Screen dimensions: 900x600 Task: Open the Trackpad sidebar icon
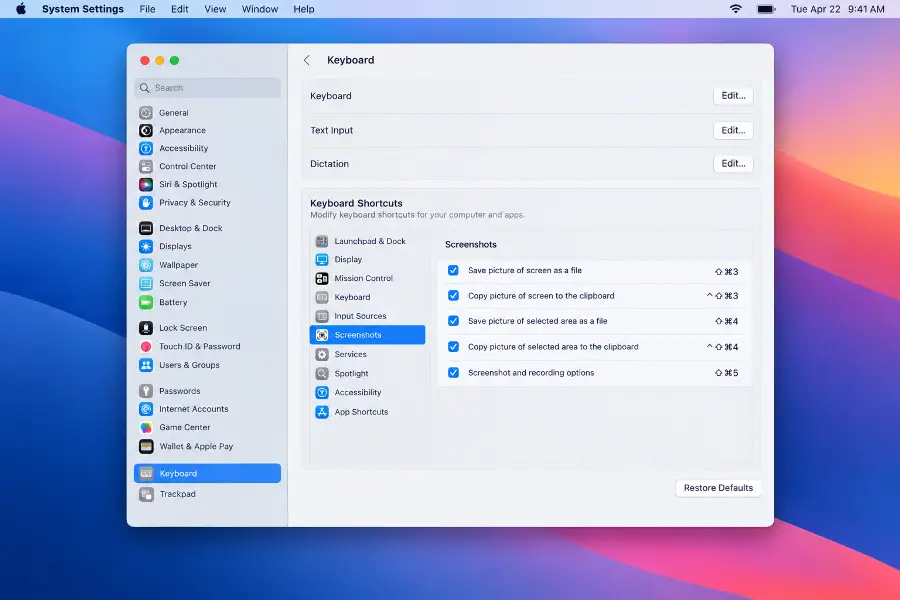(146, 494)
